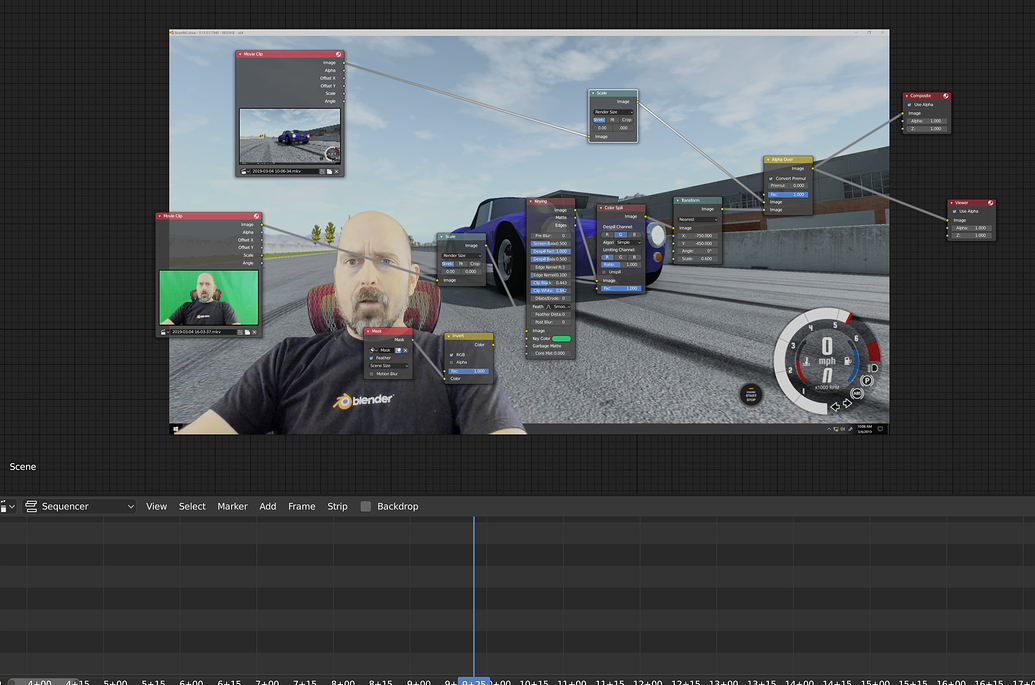Open the Sequencer view mode dropdown

coord(80,507)
